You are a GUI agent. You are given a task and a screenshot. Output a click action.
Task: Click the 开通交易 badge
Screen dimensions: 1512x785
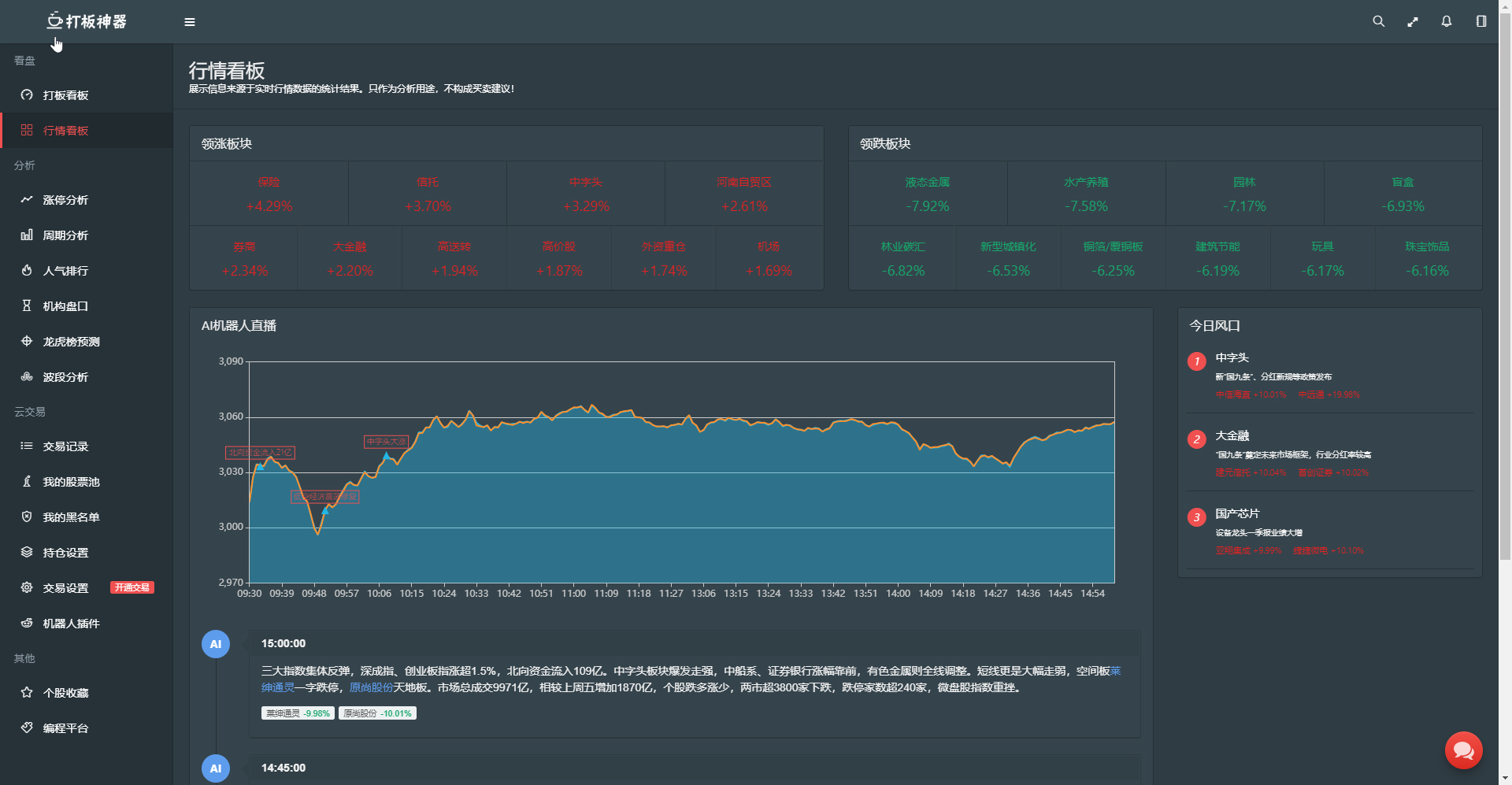[132, 588]
